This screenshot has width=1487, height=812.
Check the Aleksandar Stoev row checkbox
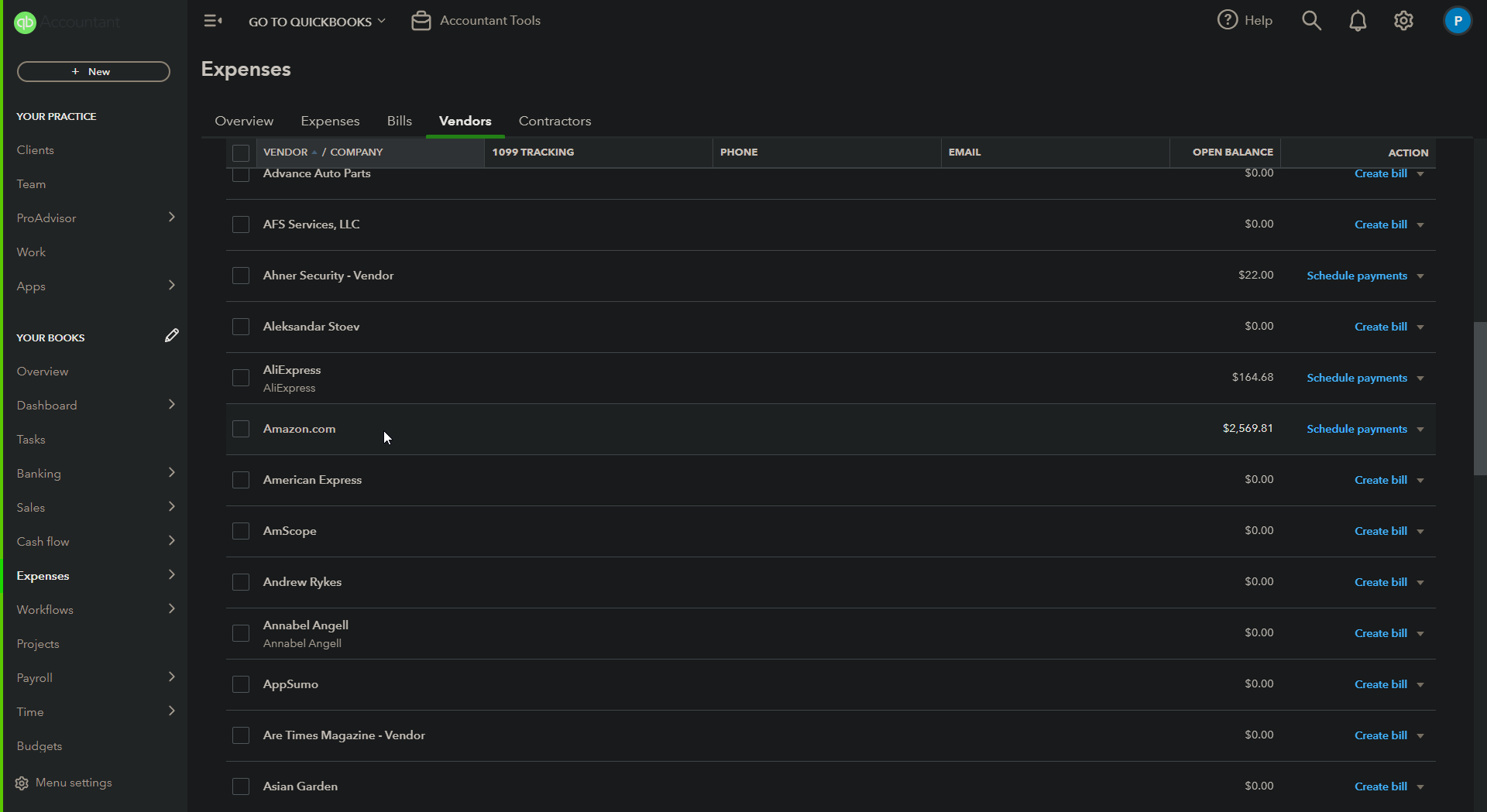(x=241, y=327)
